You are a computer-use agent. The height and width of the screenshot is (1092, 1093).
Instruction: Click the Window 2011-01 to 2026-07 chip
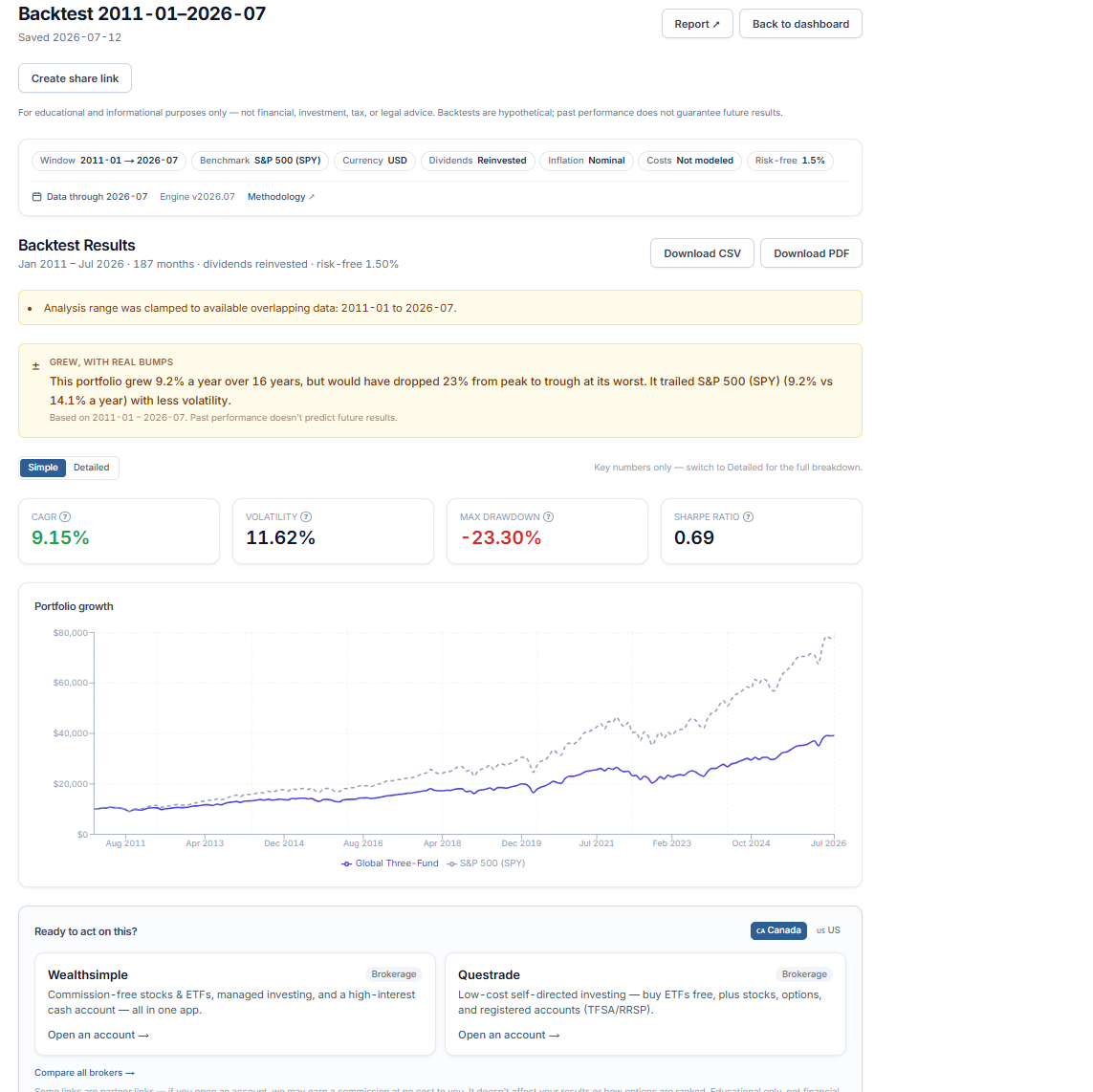(x=109, y=161)
